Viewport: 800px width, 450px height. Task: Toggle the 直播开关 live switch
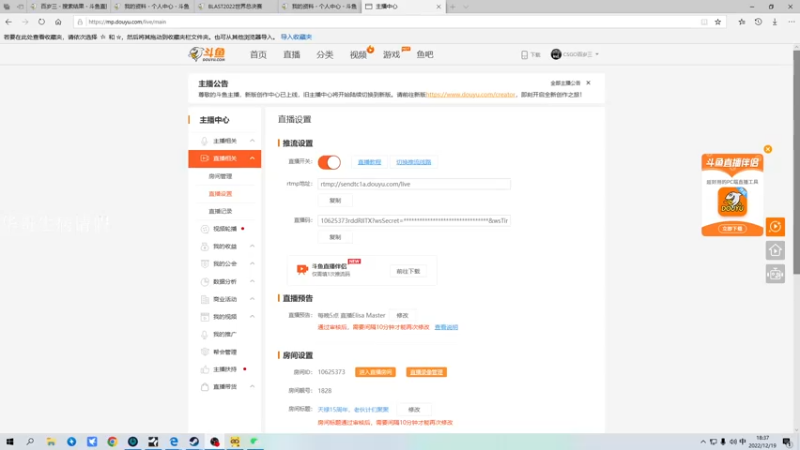coord(329,162)
